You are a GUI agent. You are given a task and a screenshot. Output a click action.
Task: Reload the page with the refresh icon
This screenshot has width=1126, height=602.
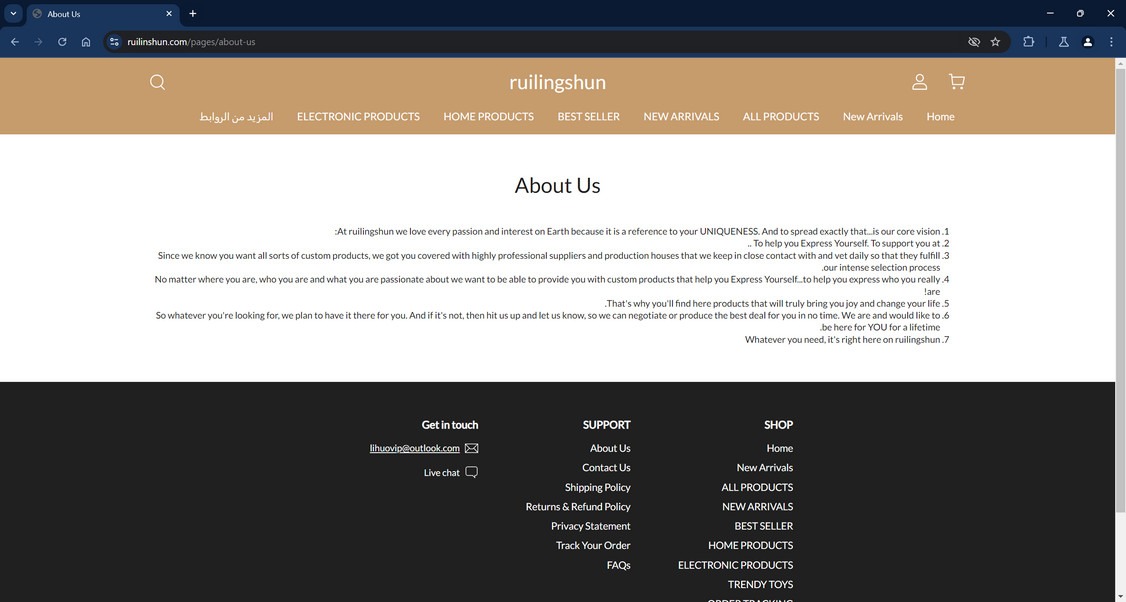point(62,42)
